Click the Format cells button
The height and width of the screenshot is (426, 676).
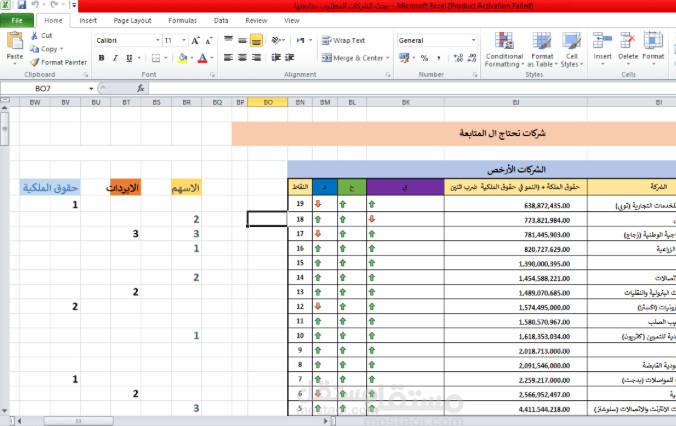[x=653, y=48]
